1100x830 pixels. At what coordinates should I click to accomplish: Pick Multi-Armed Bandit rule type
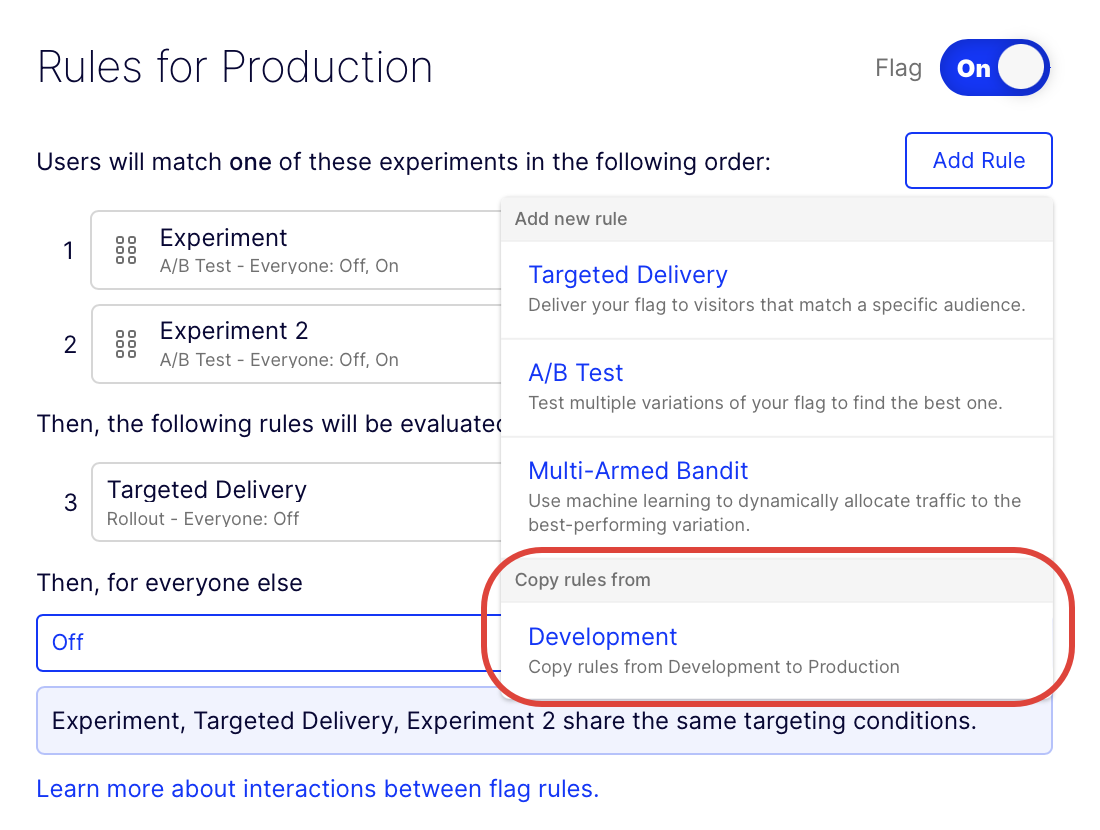tap(638, 471)
